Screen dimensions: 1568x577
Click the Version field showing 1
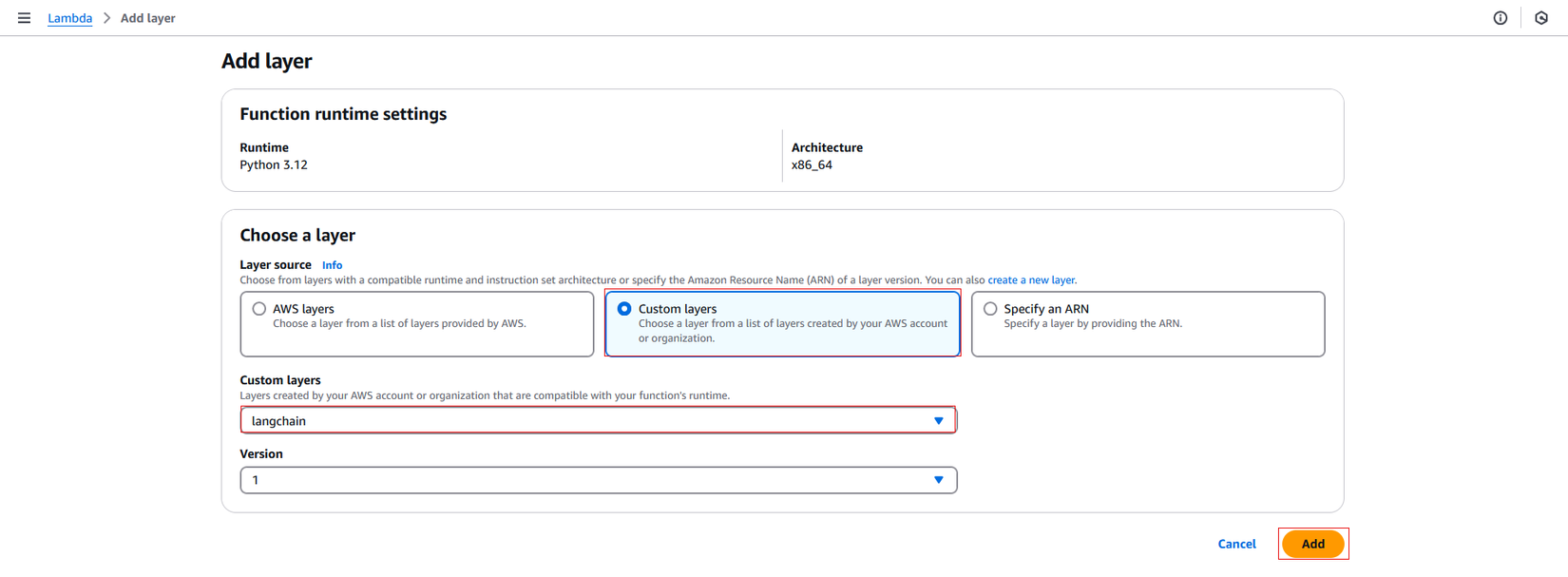click(x=570, y=480)
